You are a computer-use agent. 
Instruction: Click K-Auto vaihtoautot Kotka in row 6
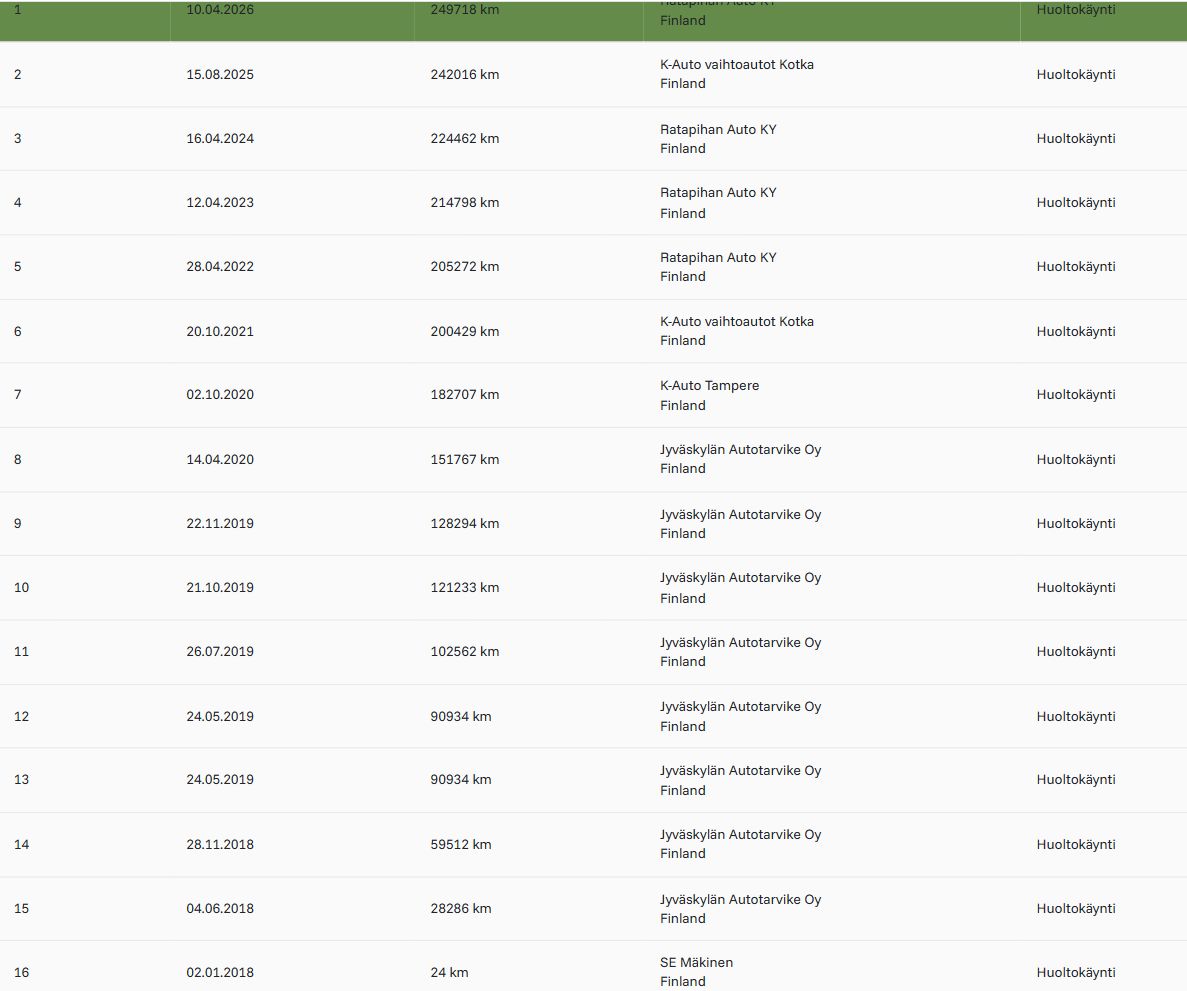737,321
